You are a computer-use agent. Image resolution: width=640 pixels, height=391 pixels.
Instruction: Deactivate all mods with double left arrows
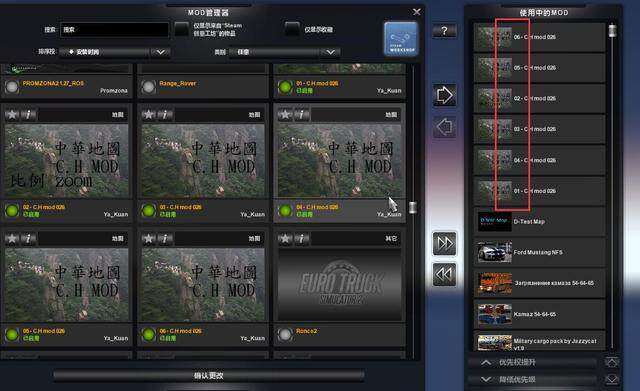[x=444, y=274]
